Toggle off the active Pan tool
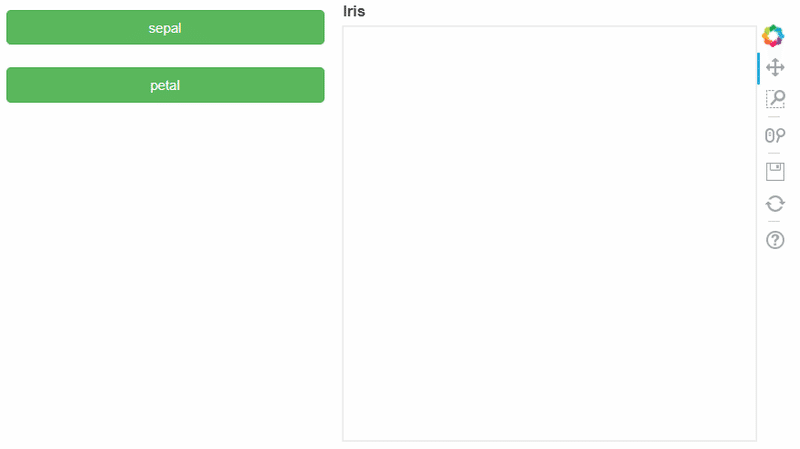Viewport: 800px width, 449px height. tap(774, 67)
